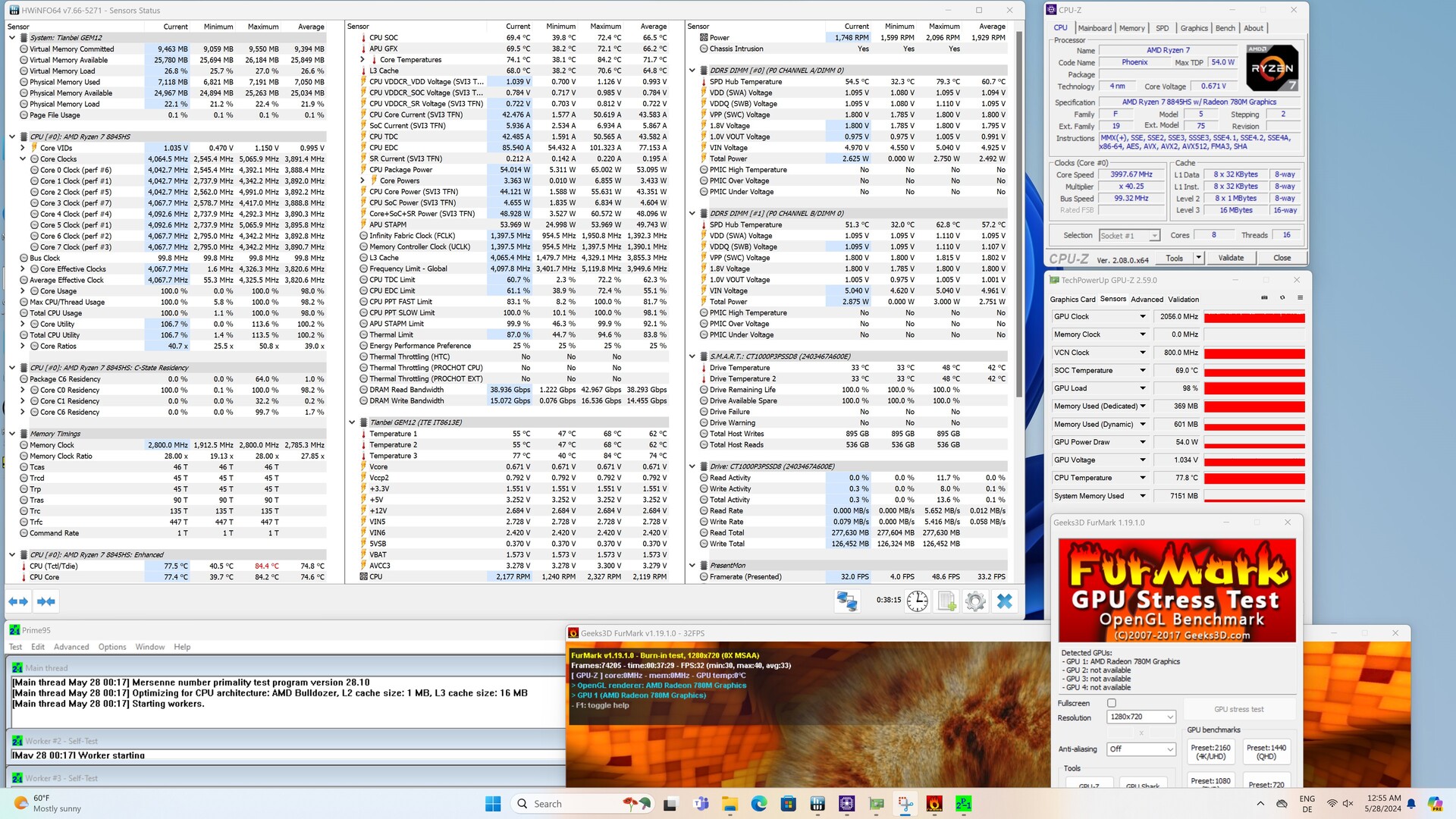Start HWiNFO logging with document-plus icon

pos(946,601)
